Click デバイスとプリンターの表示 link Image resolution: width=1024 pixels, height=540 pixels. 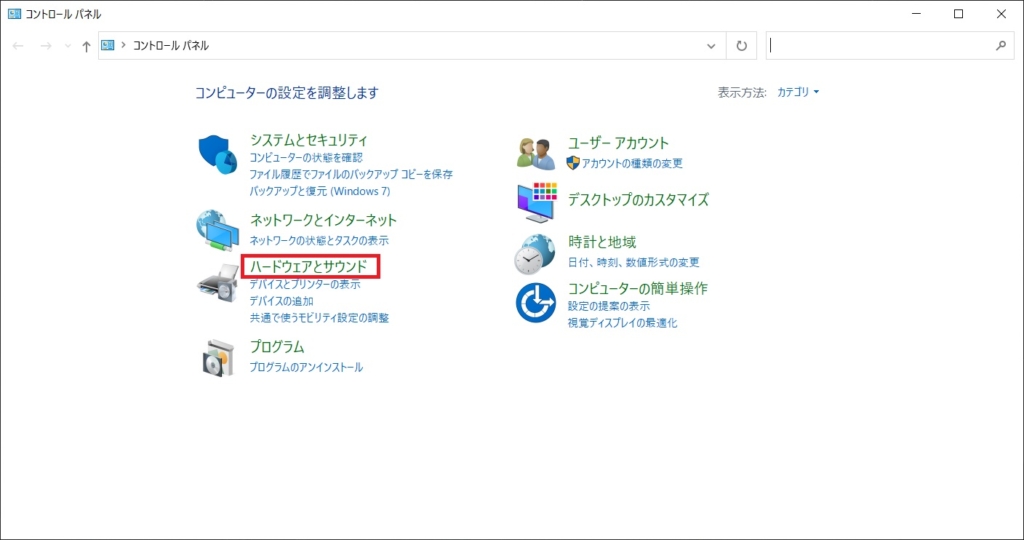pyautogui.click(x=305, y=285)
